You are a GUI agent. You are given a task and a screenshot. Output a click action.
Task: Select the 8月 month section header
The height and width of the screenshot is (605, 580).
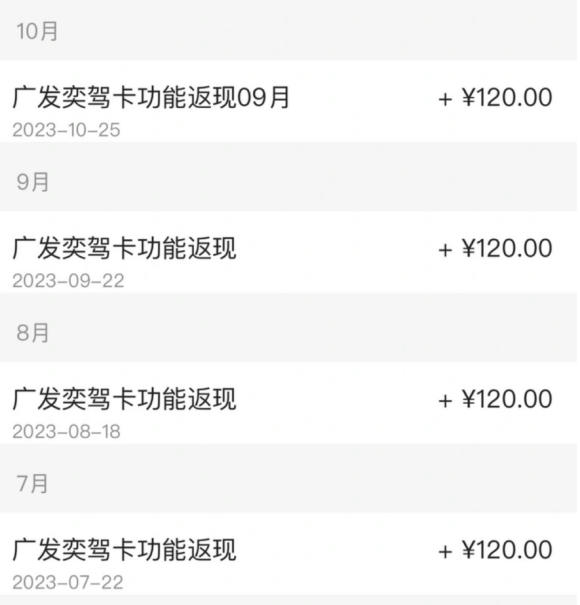(33, 333)
